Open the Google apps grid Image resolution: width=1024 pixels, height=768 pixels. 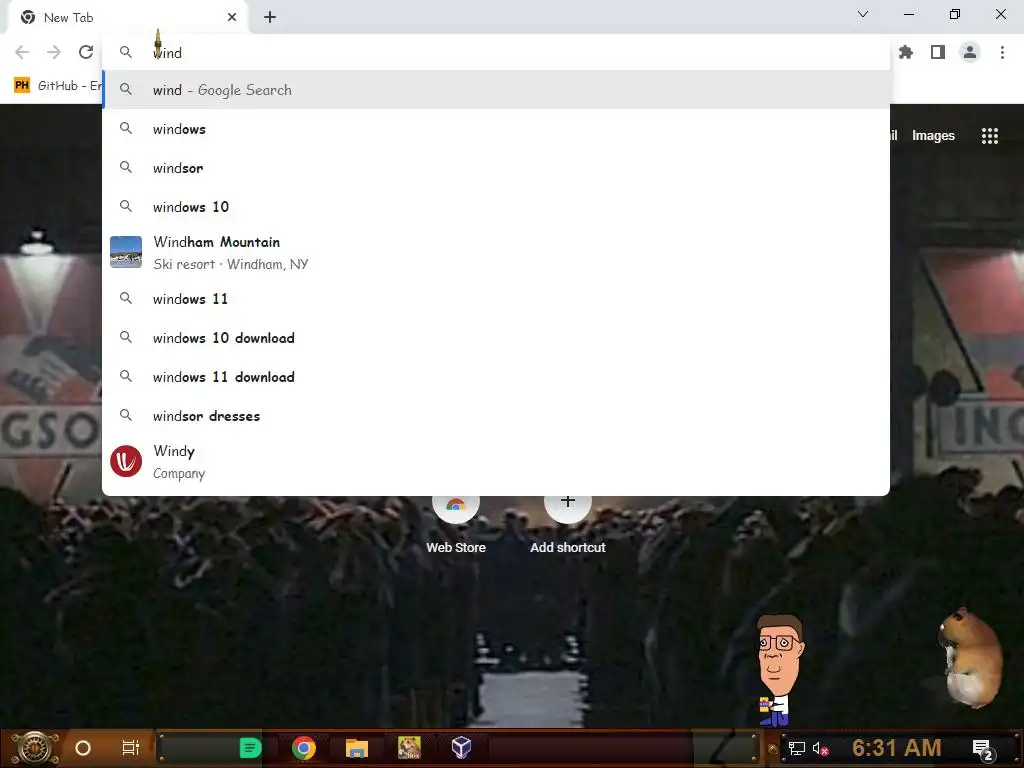(x=989, y=135)
